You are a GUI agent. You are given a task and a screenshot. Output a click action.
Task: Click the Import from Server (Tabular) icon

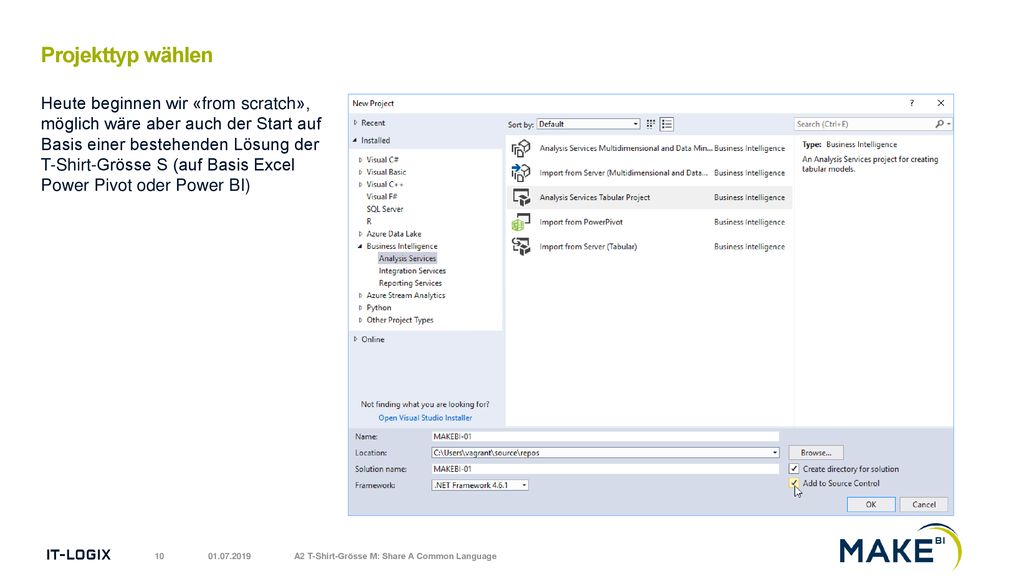pyautogui.click(x=520, y=247)
